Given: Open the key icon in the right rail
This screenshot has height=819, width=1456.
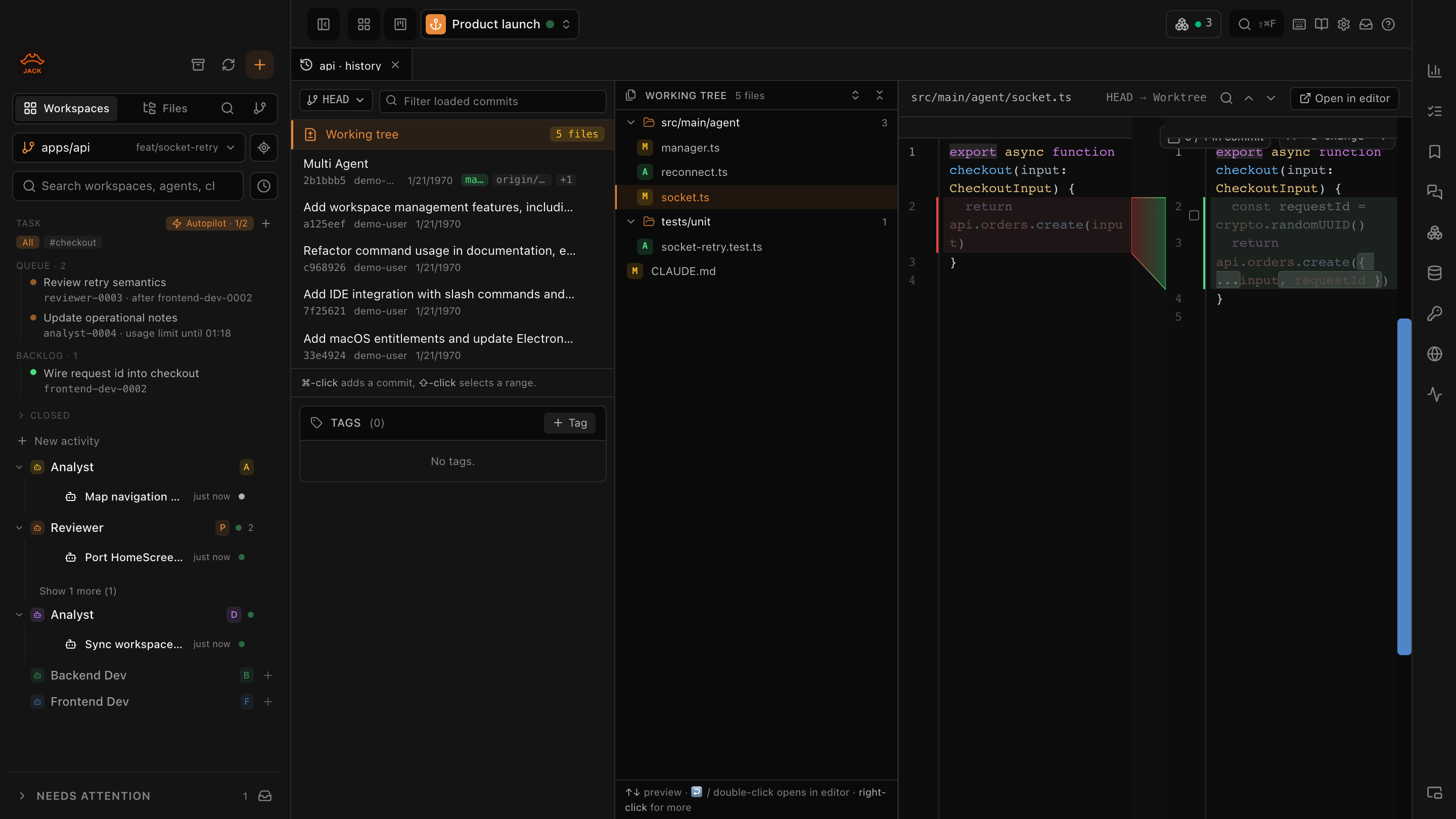Looking at the screenshot, I should [1435, 313].
